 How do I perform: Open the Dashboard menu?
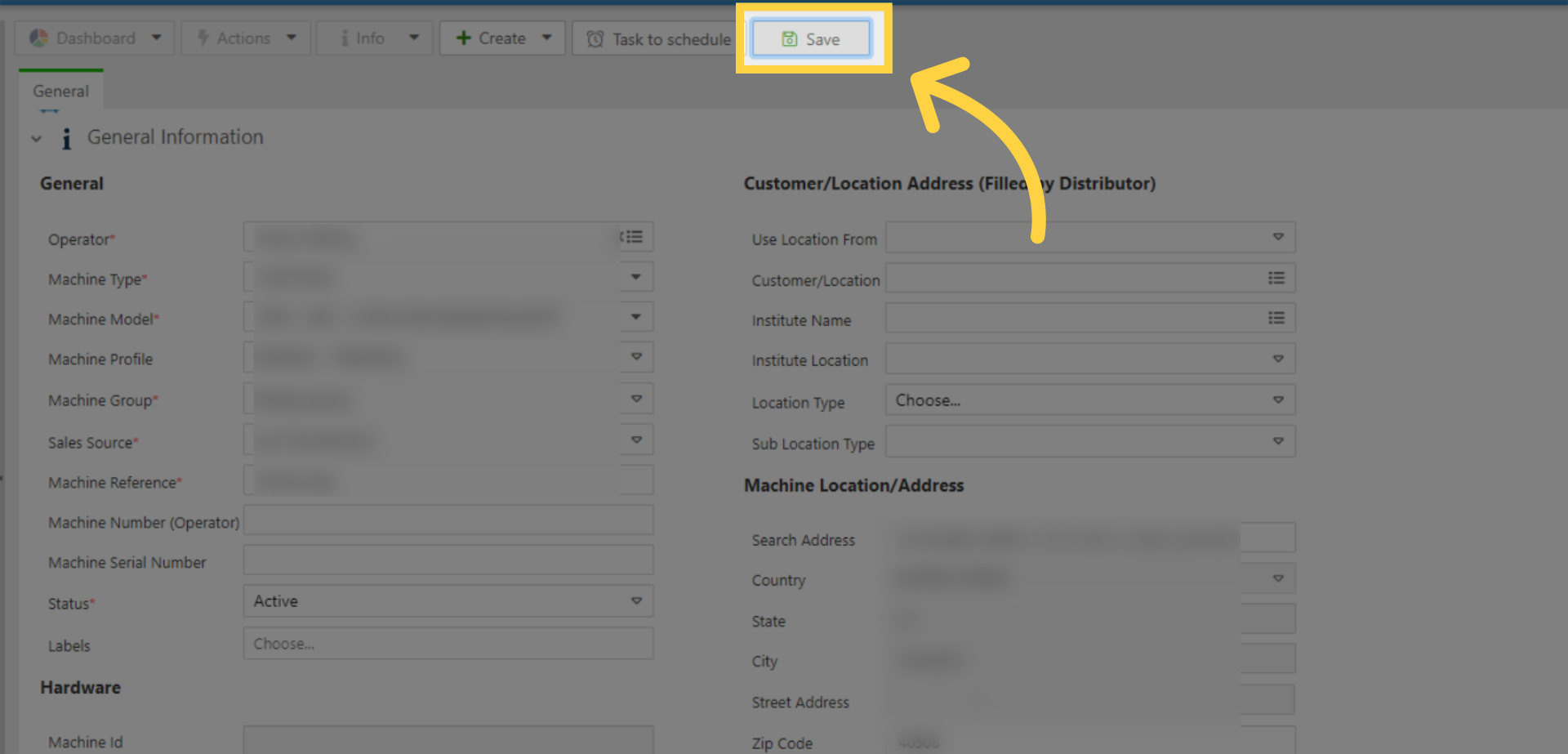(x=95, y=38)
